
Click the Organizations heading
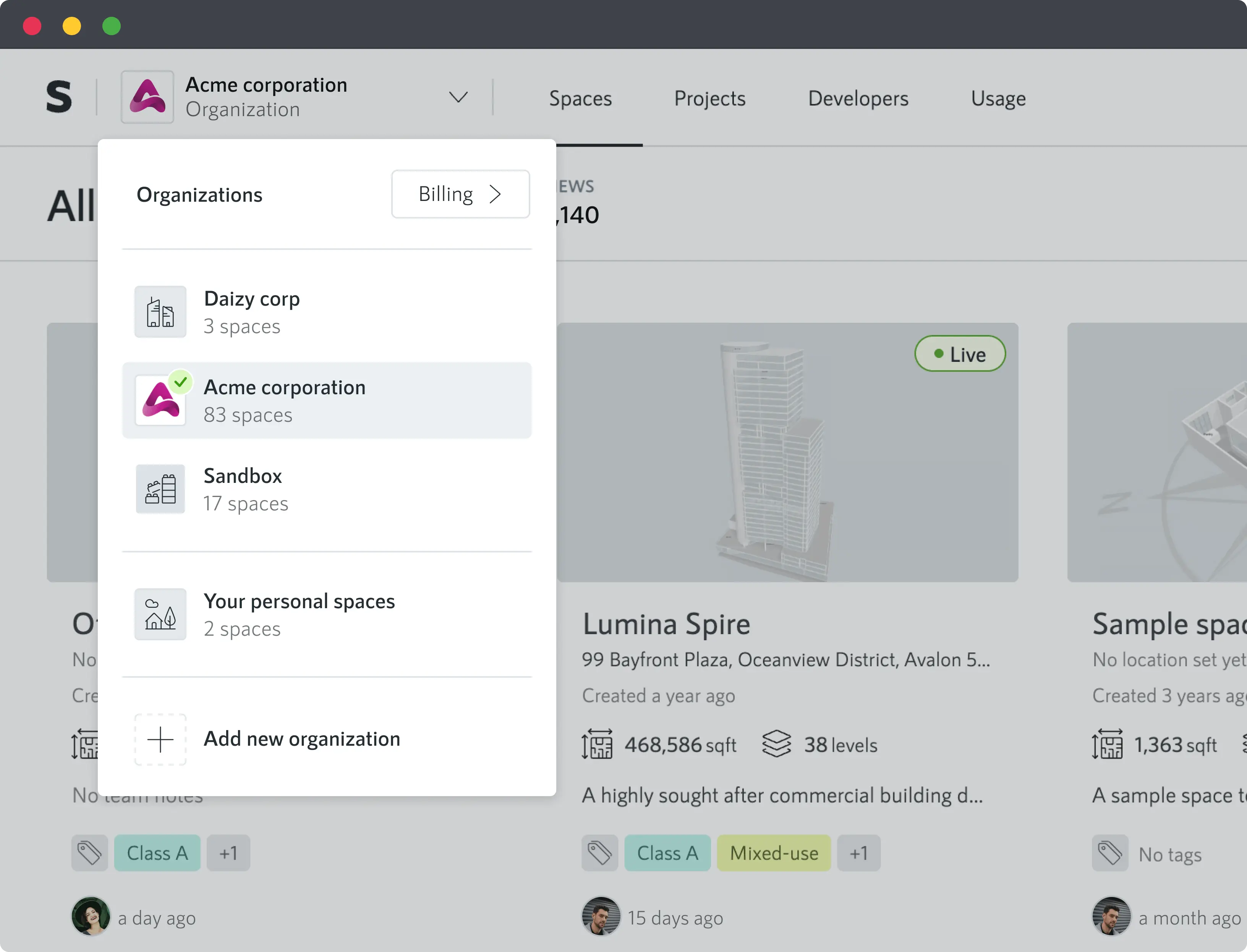pos(199,194)
